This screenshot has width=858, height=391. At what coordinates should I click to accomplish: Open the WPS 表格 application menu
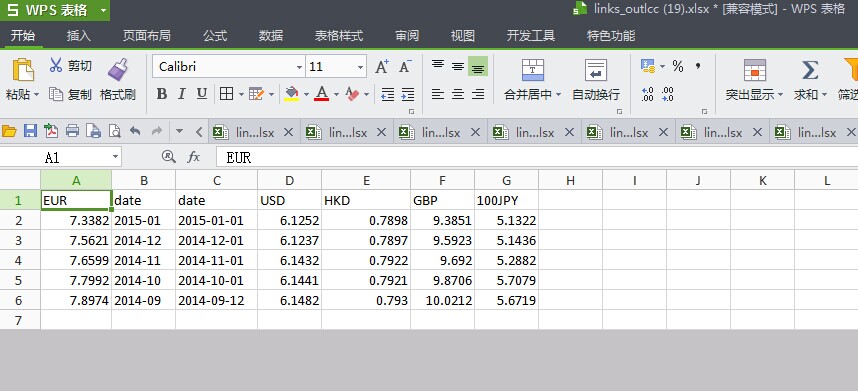tap(55, 10)
